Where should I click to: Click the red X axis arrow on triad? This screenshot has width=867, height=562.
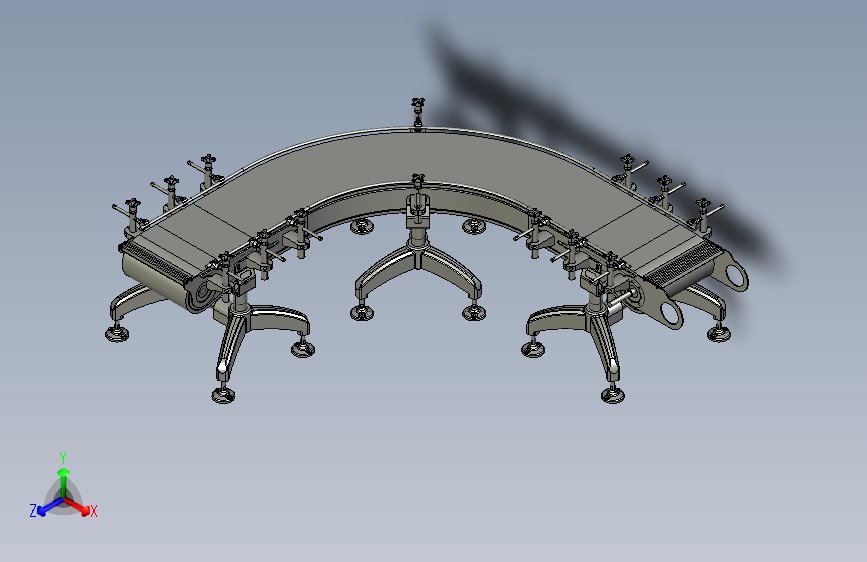click(77, 506)
